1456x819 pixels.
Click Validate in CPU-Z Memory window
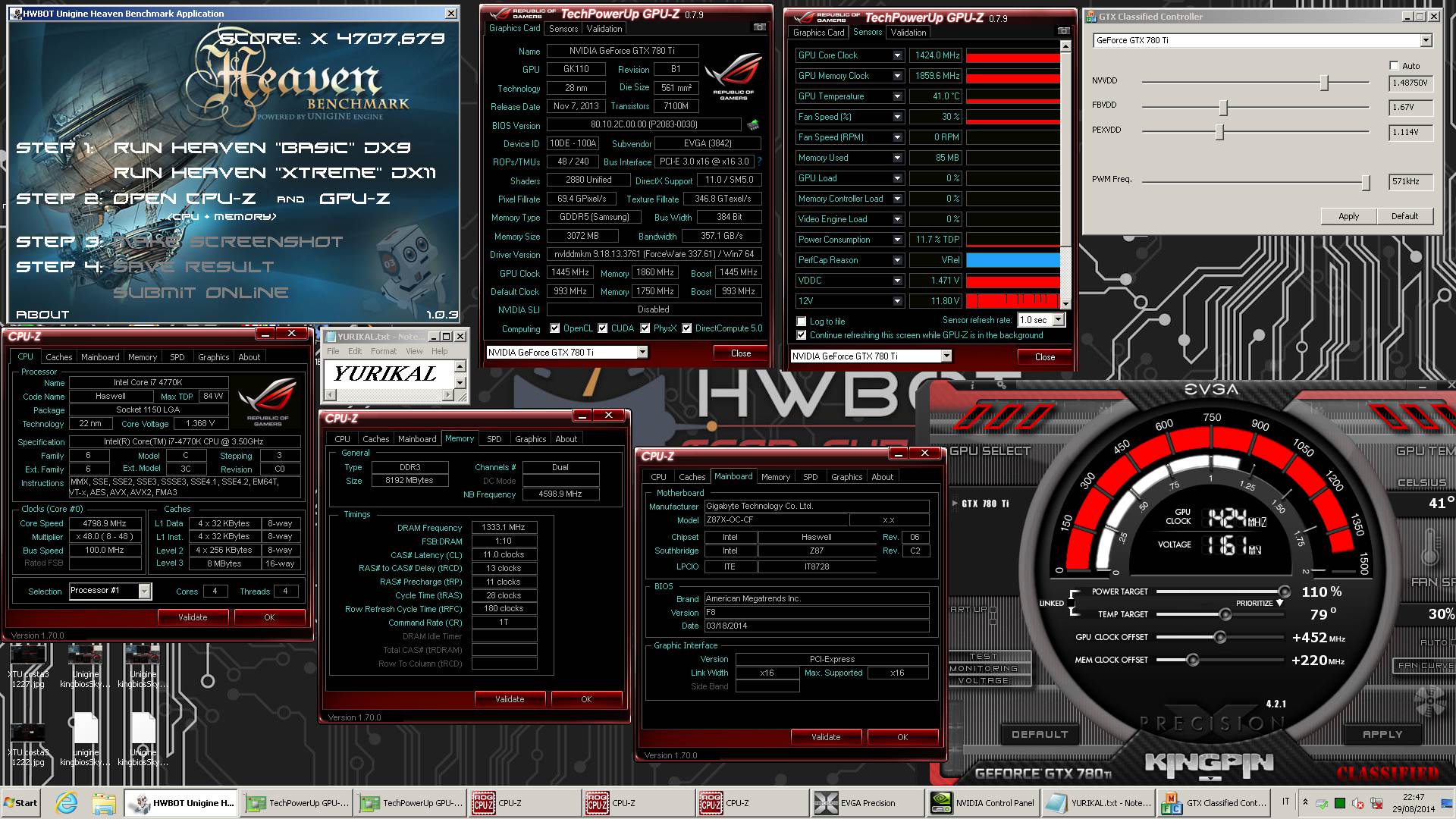pyautogui.click(x=510, y=699)
